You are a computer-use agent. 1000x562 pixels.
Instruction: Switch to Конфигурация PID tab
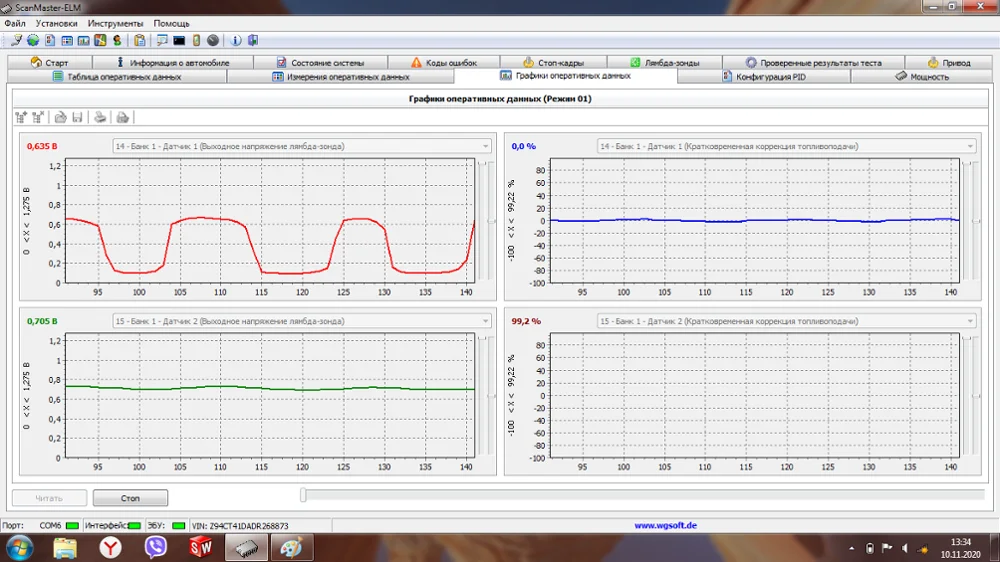tap(764, 77)
